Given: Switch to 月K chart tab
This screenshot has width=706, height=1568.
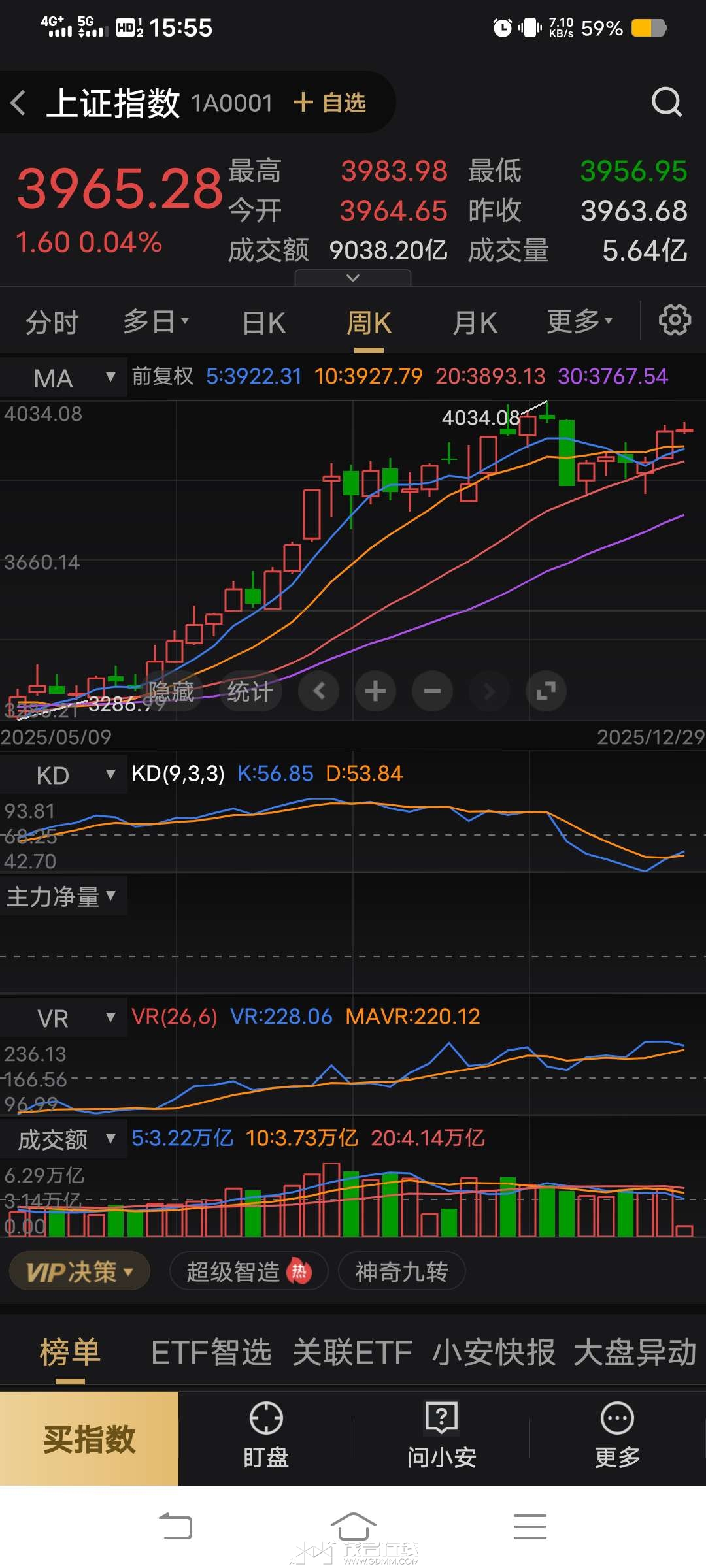Looking at the screenshot, I should [x=475, y=323].
